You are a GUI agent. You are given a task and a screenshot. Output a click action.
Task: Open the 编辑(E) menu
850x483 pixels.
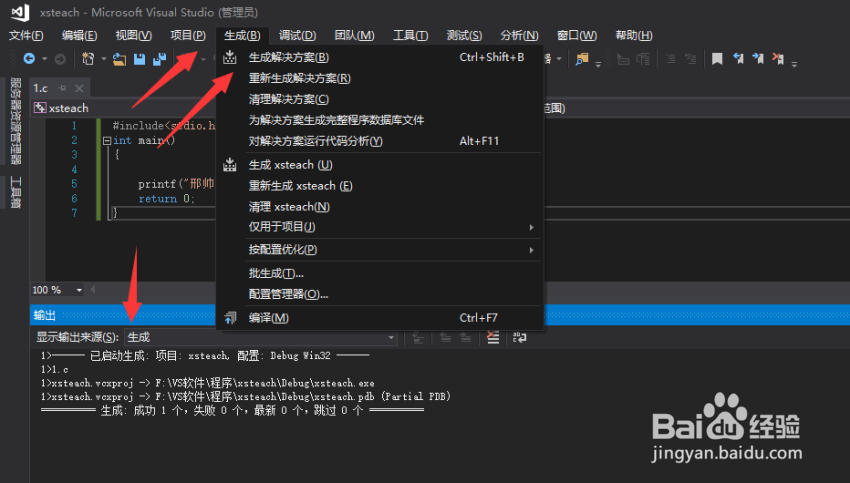80,35
